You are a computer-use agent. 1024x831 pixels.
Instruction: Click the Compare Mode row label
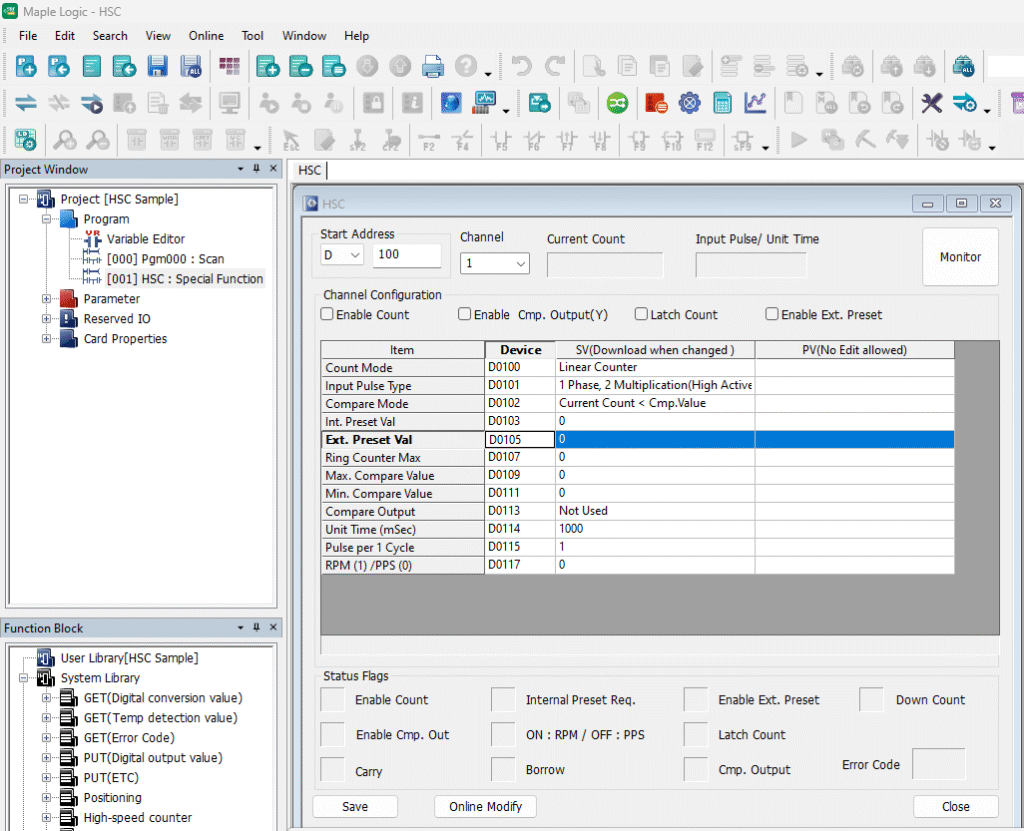402,404
